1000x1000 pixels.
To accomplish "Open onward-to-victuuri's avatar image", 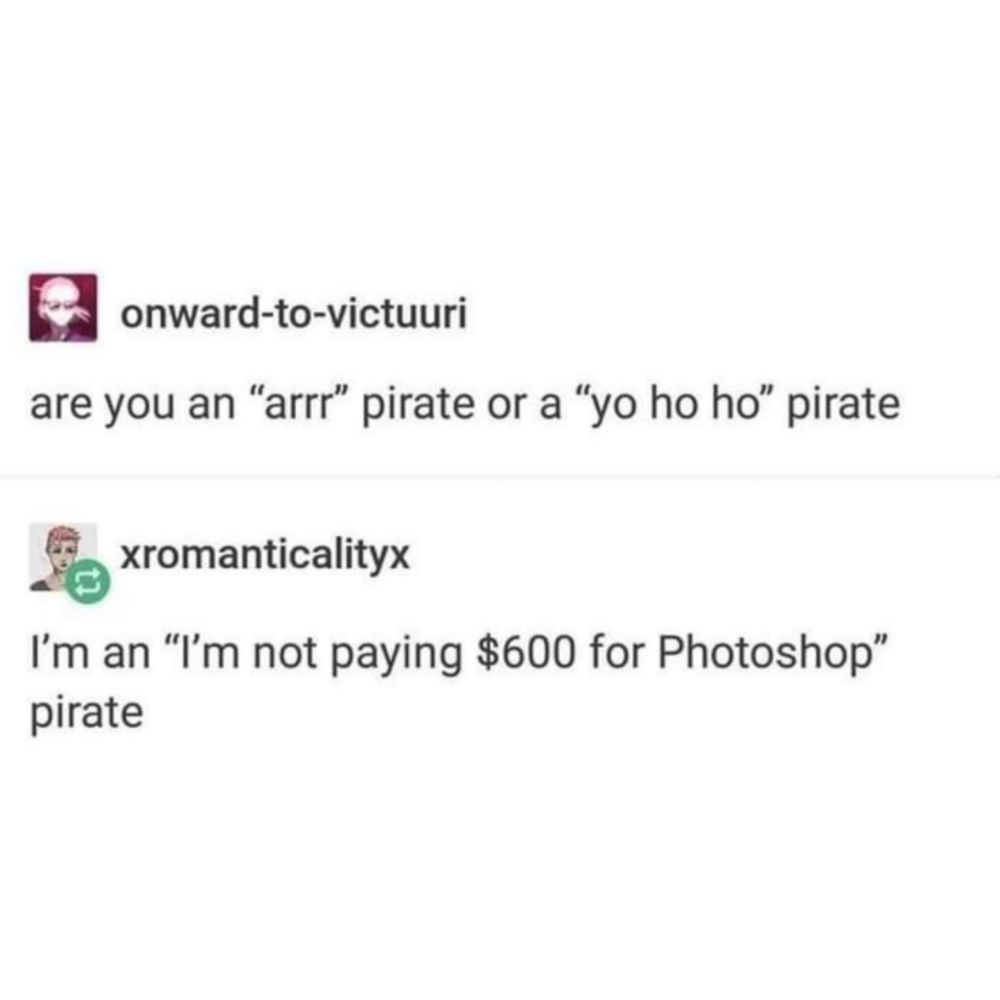I will coord(63,307).
